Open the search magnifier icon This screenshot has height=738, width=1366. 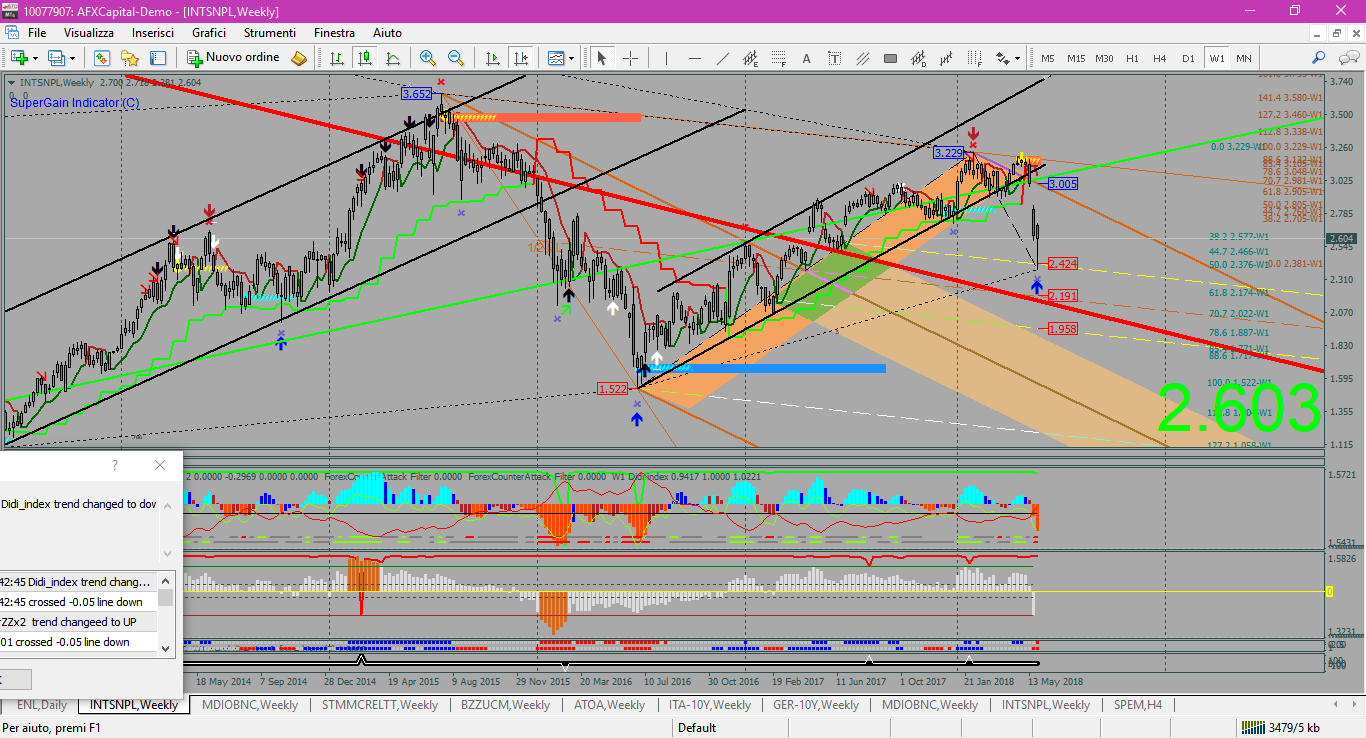[1319, 58]
